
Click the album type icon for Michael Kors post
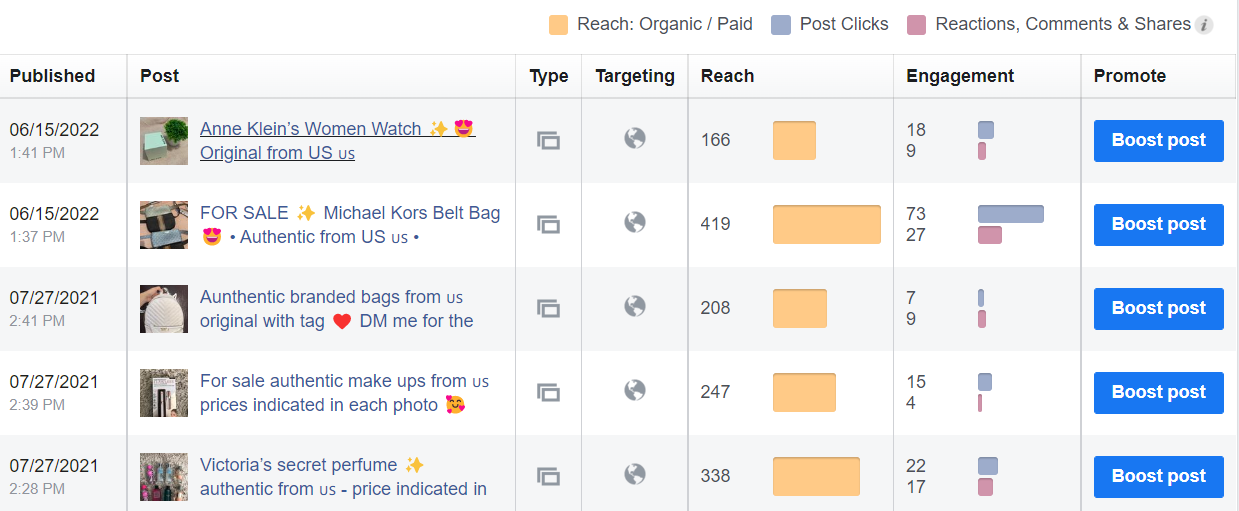[x=548, y=224]
